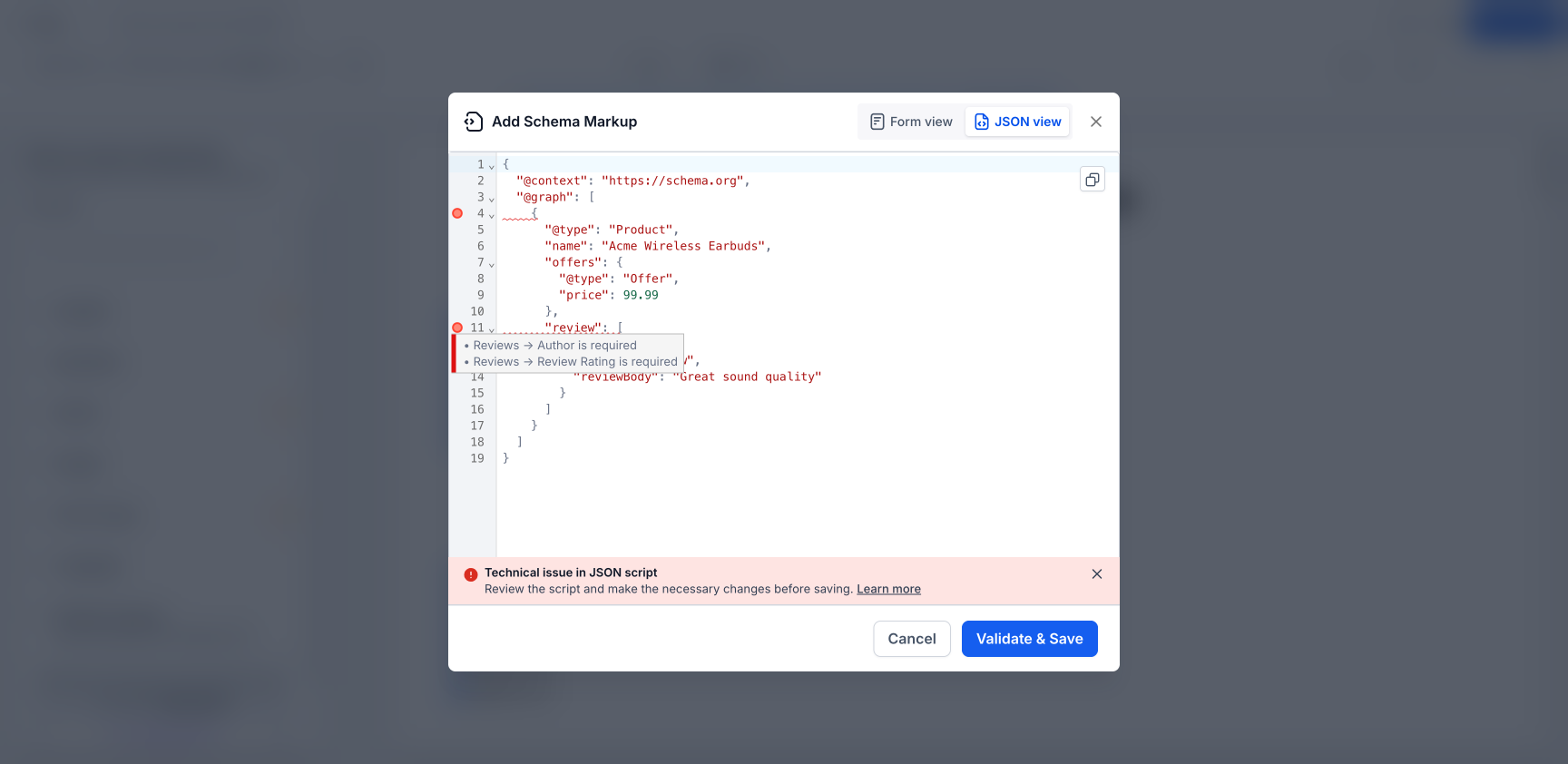This screenshot has width=1568, height=764.
Task: Click the red error marker on line 4
Action: coord(457,213)
